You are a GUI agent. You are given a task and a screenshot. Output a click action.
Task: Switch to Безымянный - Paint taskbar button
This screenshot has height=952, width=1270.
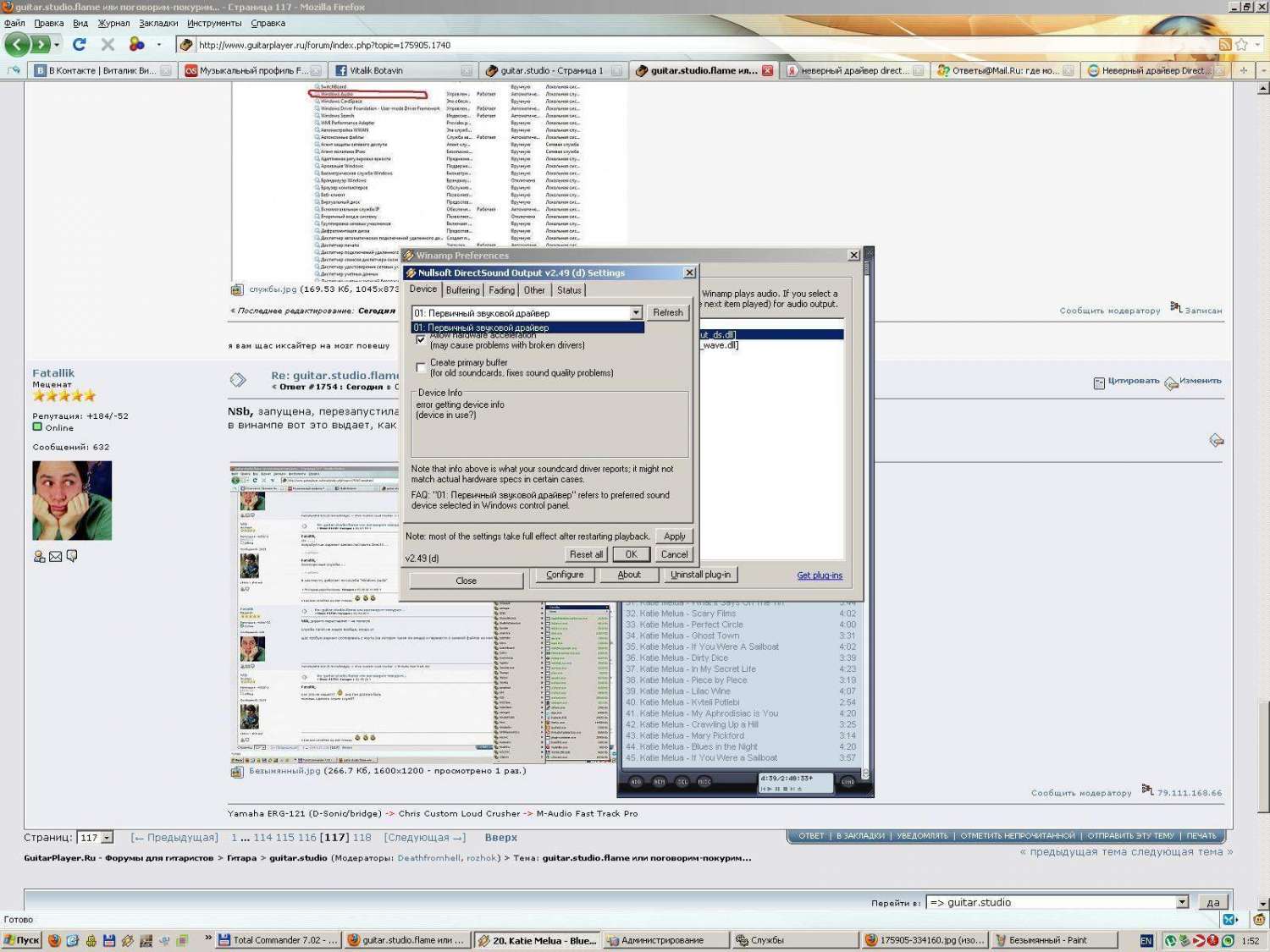click(1053, 940)
